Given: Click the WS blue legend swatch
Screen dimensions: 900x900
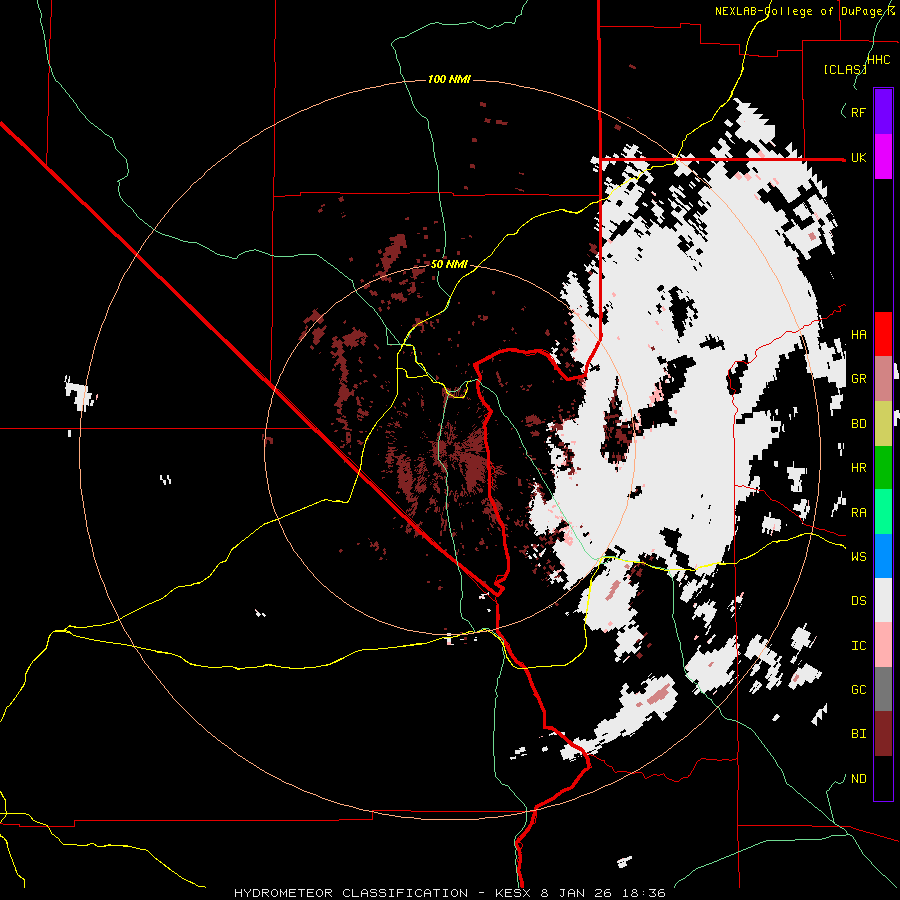Looking at the screenshot, I should (883, 556).
